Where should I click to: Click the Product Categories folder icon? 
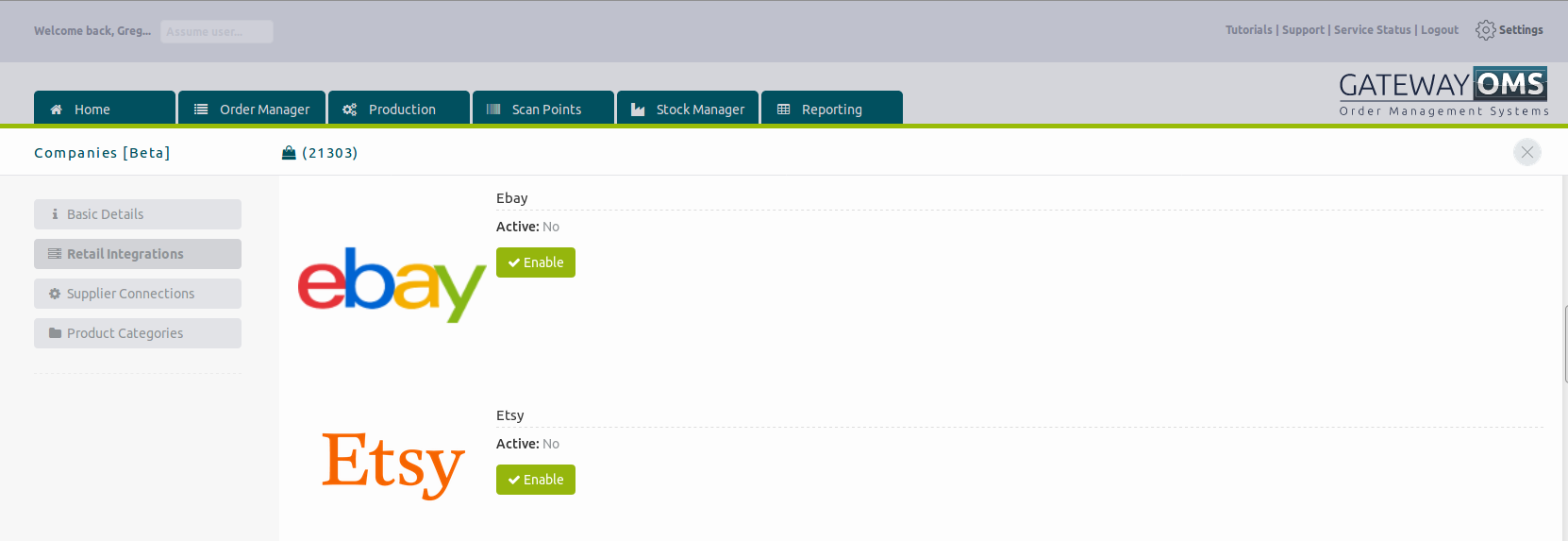[x=55, y=333]
